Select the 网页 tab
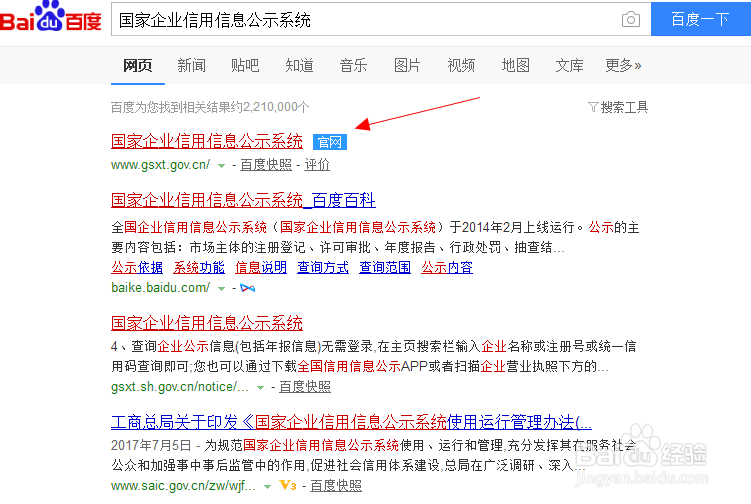The height and width of the screenshot is (504, 751). [138, 65]
